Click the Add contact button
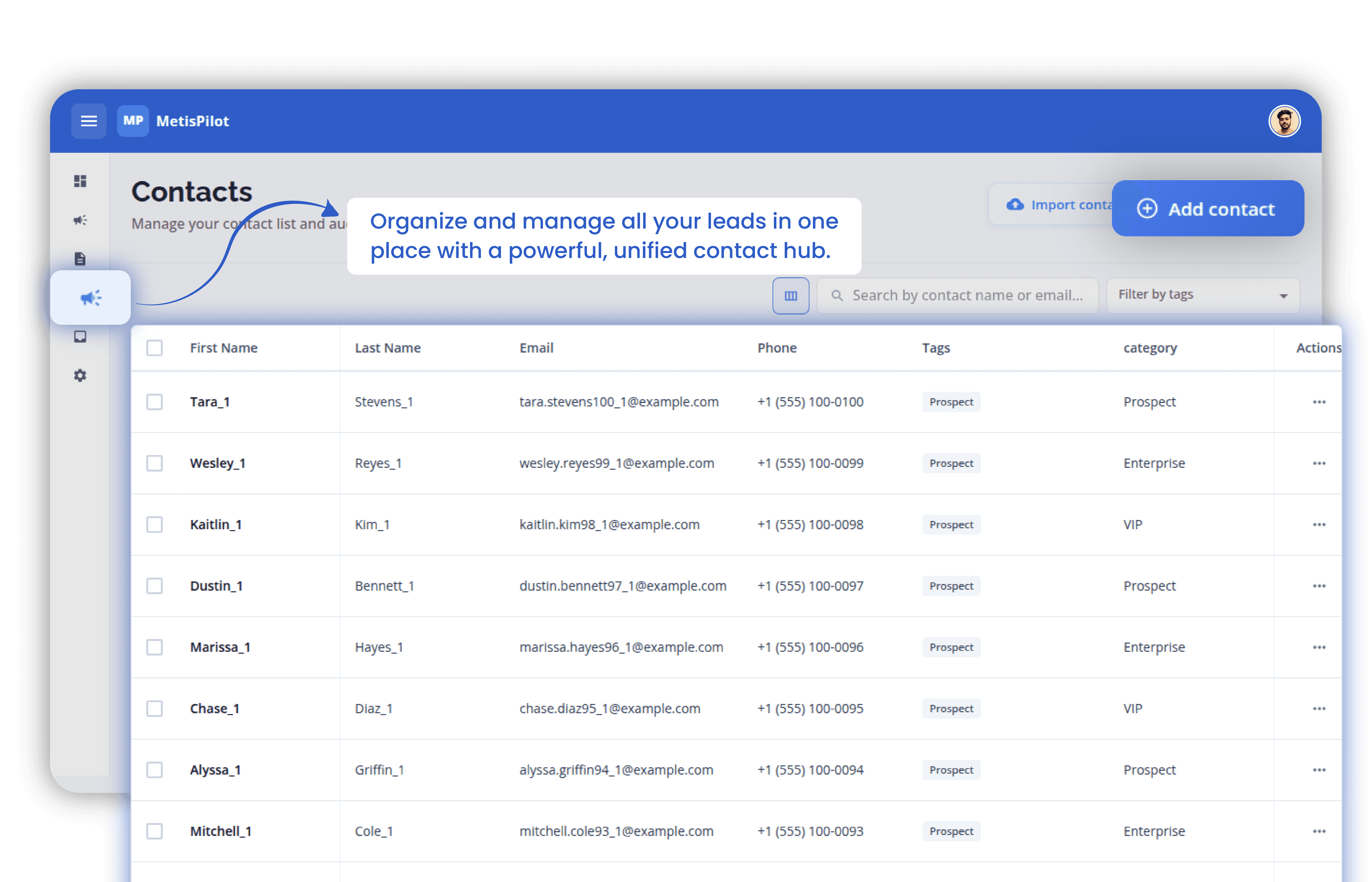 pos(1208,208)
